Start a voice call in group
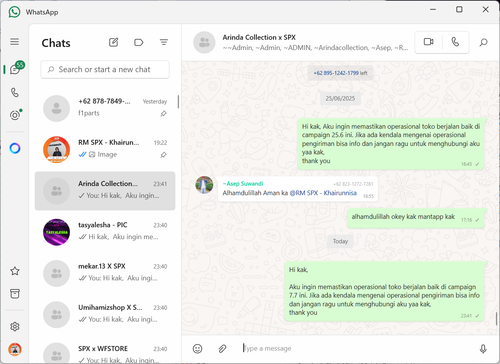Screen dimensions: 500x364 (455, 42)
